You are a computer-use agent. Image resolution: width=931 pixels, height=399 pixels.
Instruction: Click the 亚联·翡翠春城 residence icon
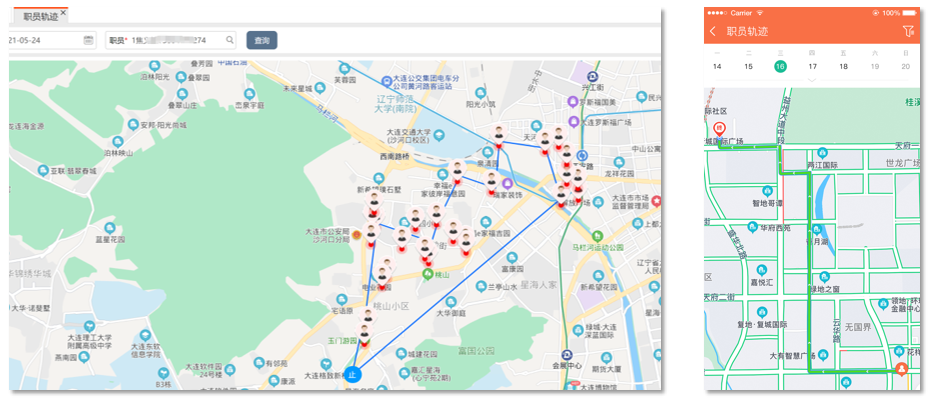[43, 170]
